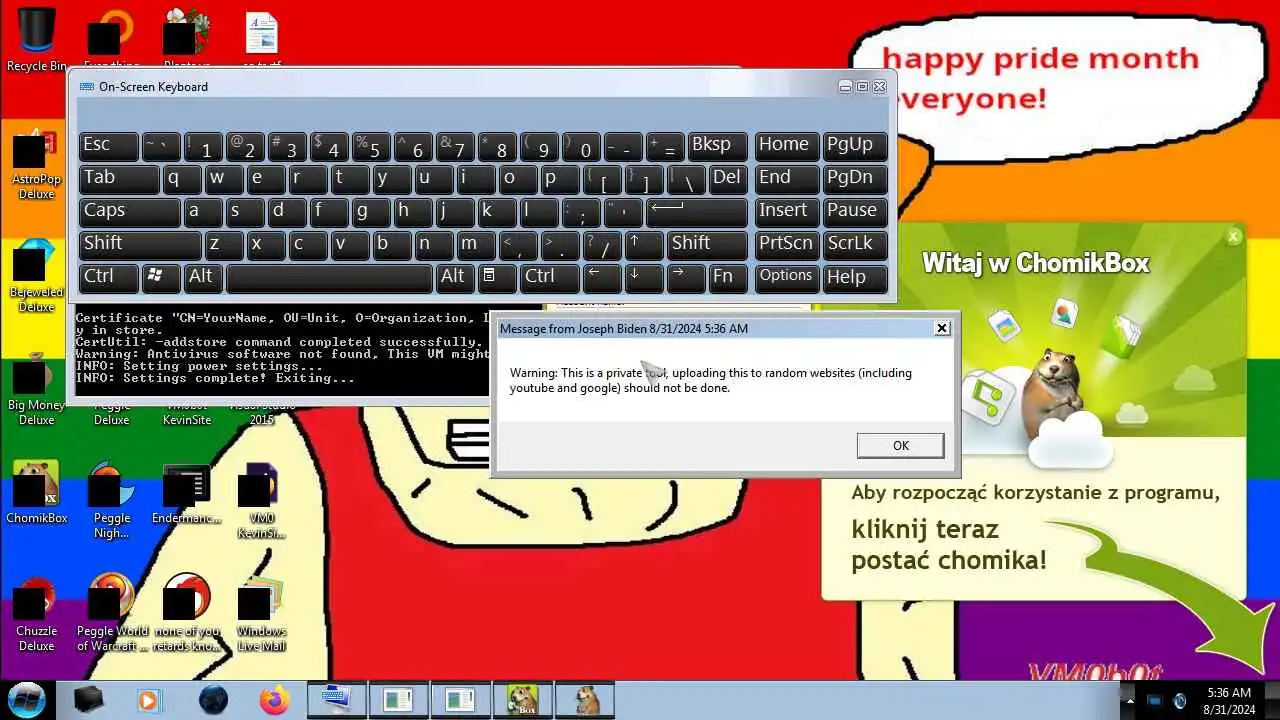Click the Help key on keyboard
This screenshot has width=1280, height=720.
855,277
